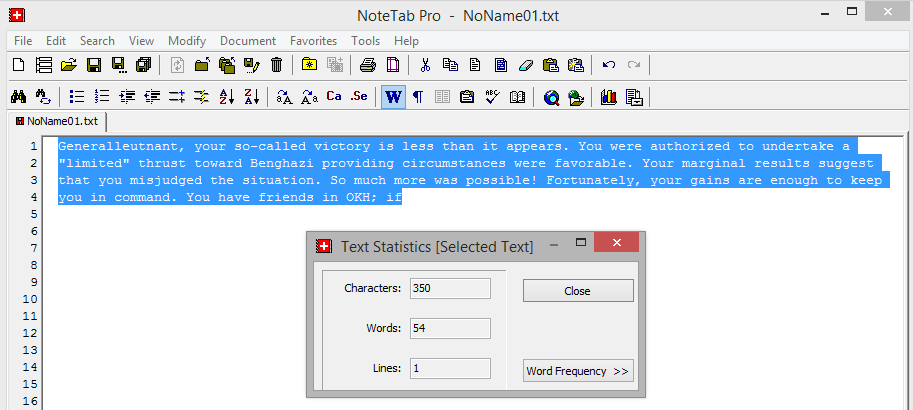Sort lines descending with the Z-A icon
This screenshot has height=410, width=913.
(x=252, y=97)
